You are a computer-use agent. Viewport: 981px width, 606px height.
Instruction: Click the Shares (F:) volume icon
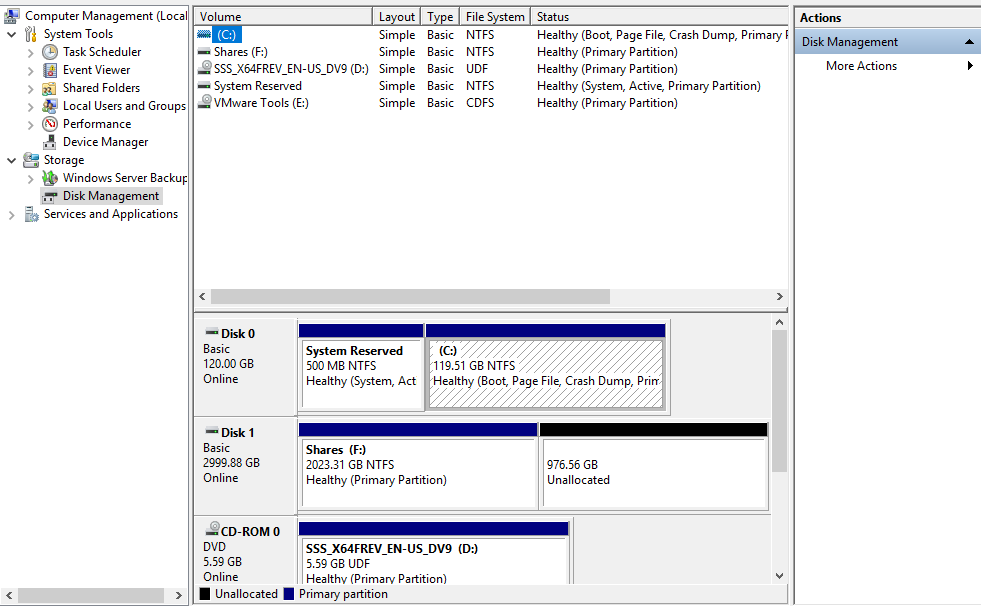[x=204, y=51]
